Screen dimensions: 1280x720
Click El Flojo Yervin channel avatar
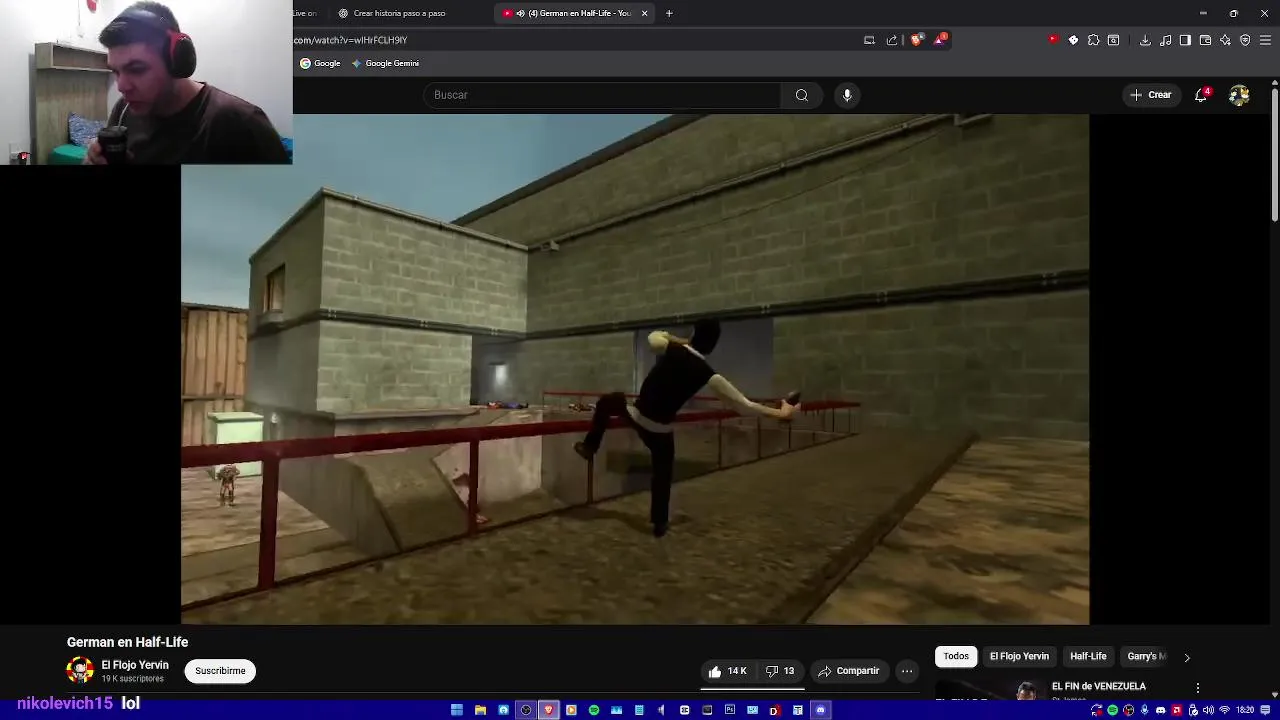coord(80,670)
